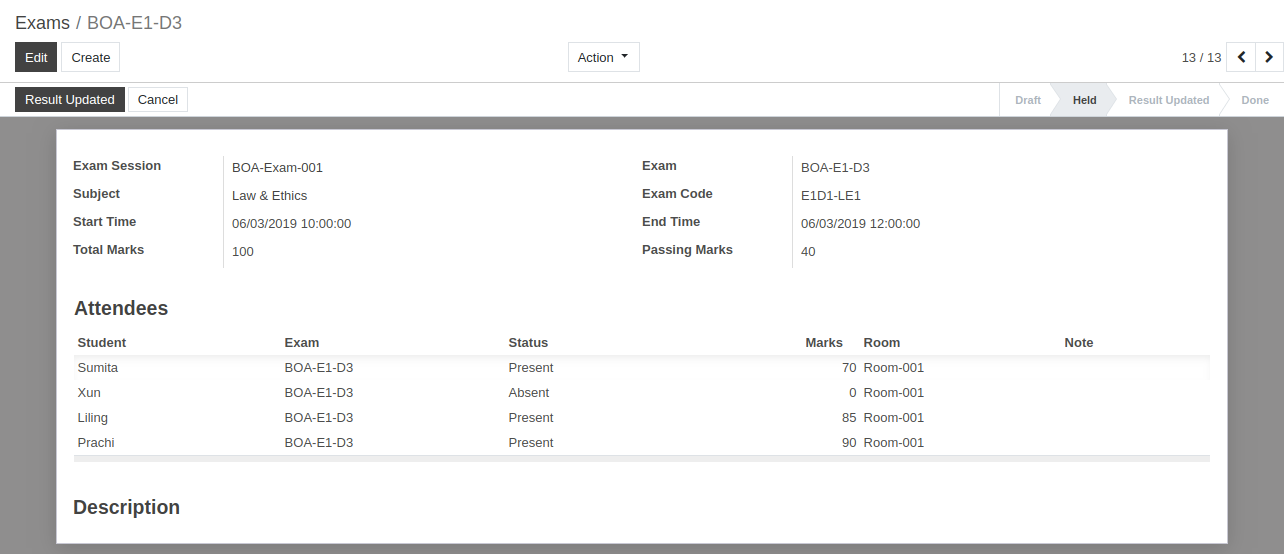Screen dimensions: 1284x554
Task: Open the Law & Ethics subject link
Action: (269, 196)
